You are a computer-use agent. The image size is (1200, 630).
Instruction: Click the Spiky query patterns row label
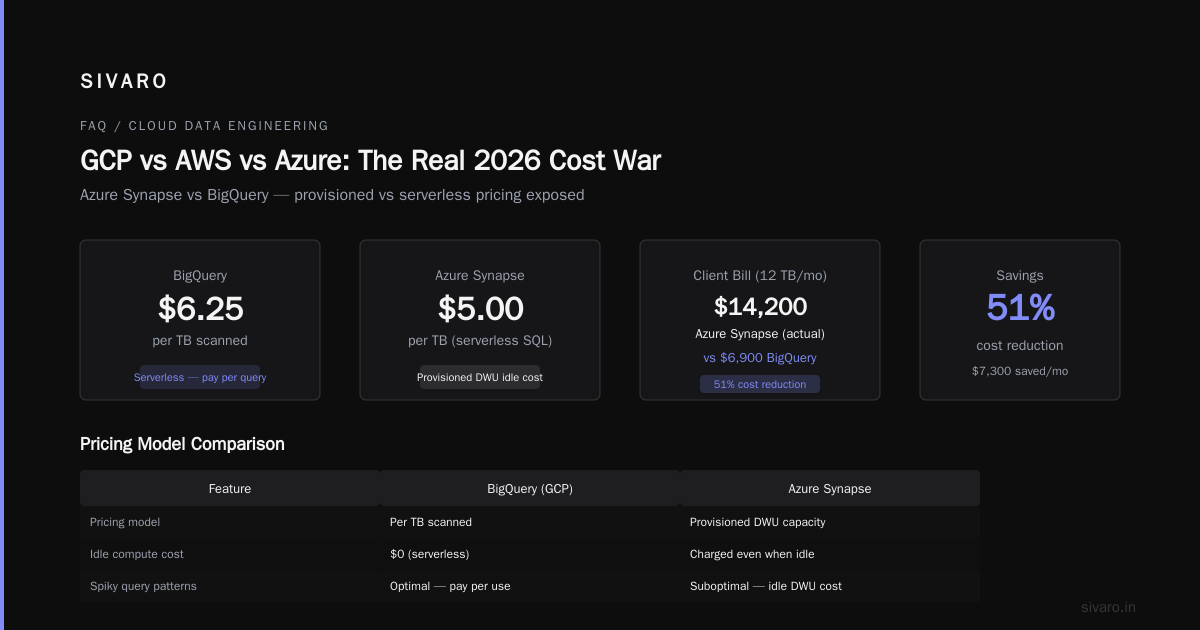(x=143, y=586)
